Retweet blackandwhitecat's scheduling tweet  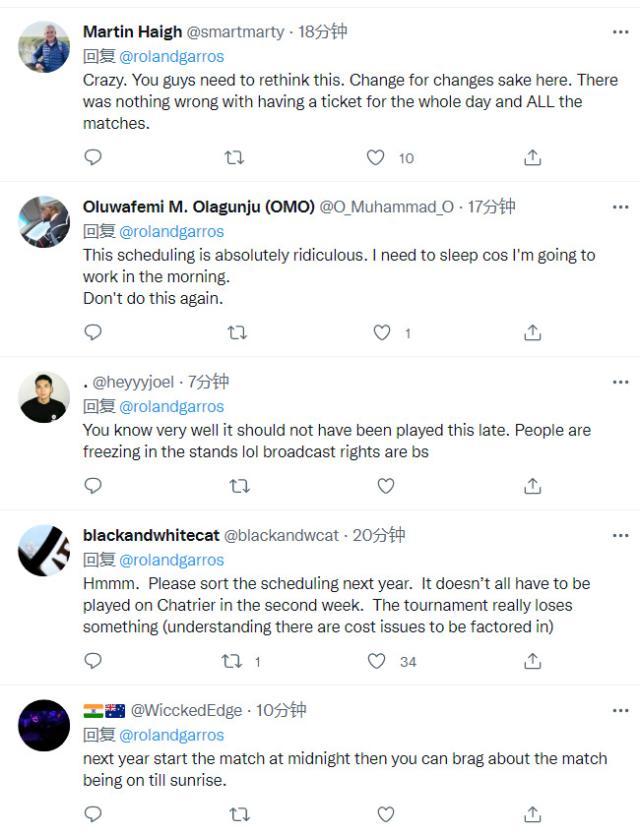coord(232,660)
